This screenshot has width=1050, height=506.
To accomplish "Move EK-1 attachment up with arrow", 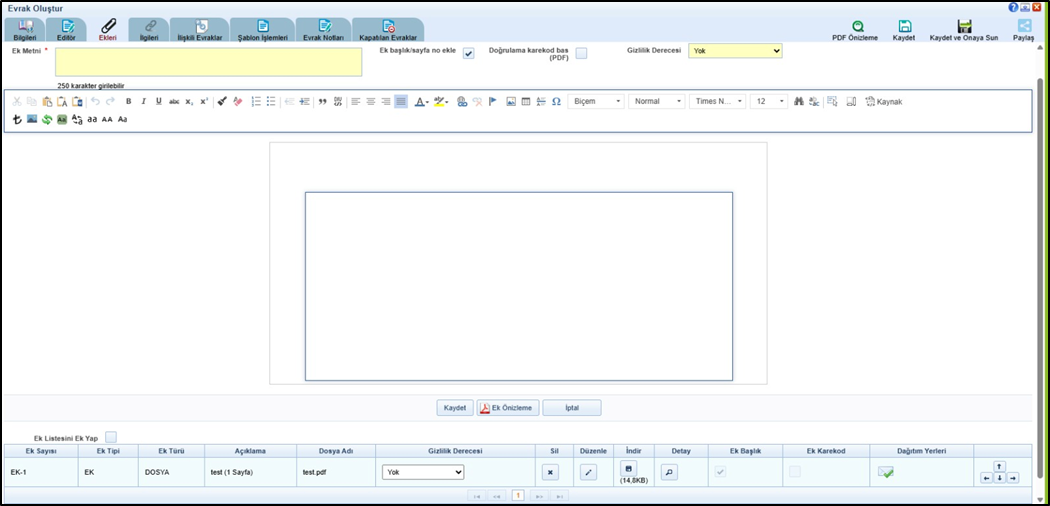I will (999, 466).
